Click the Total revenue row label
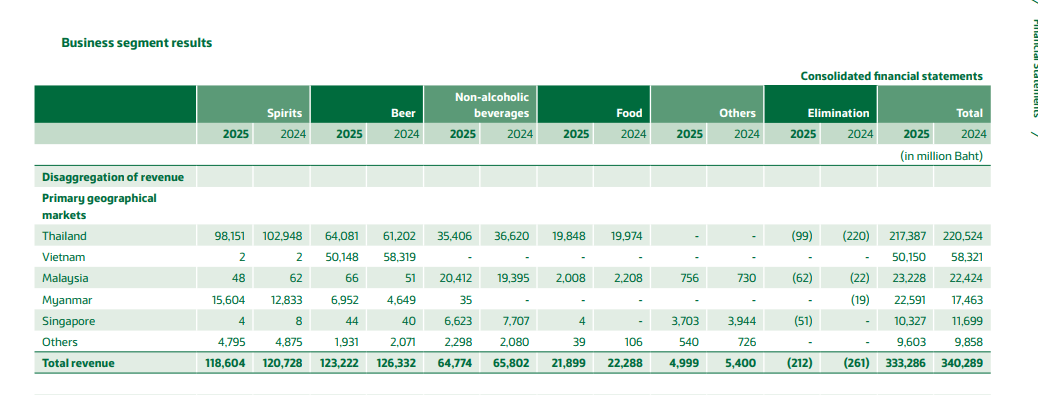Screen dimensions: 1038x395 (78, 363)
